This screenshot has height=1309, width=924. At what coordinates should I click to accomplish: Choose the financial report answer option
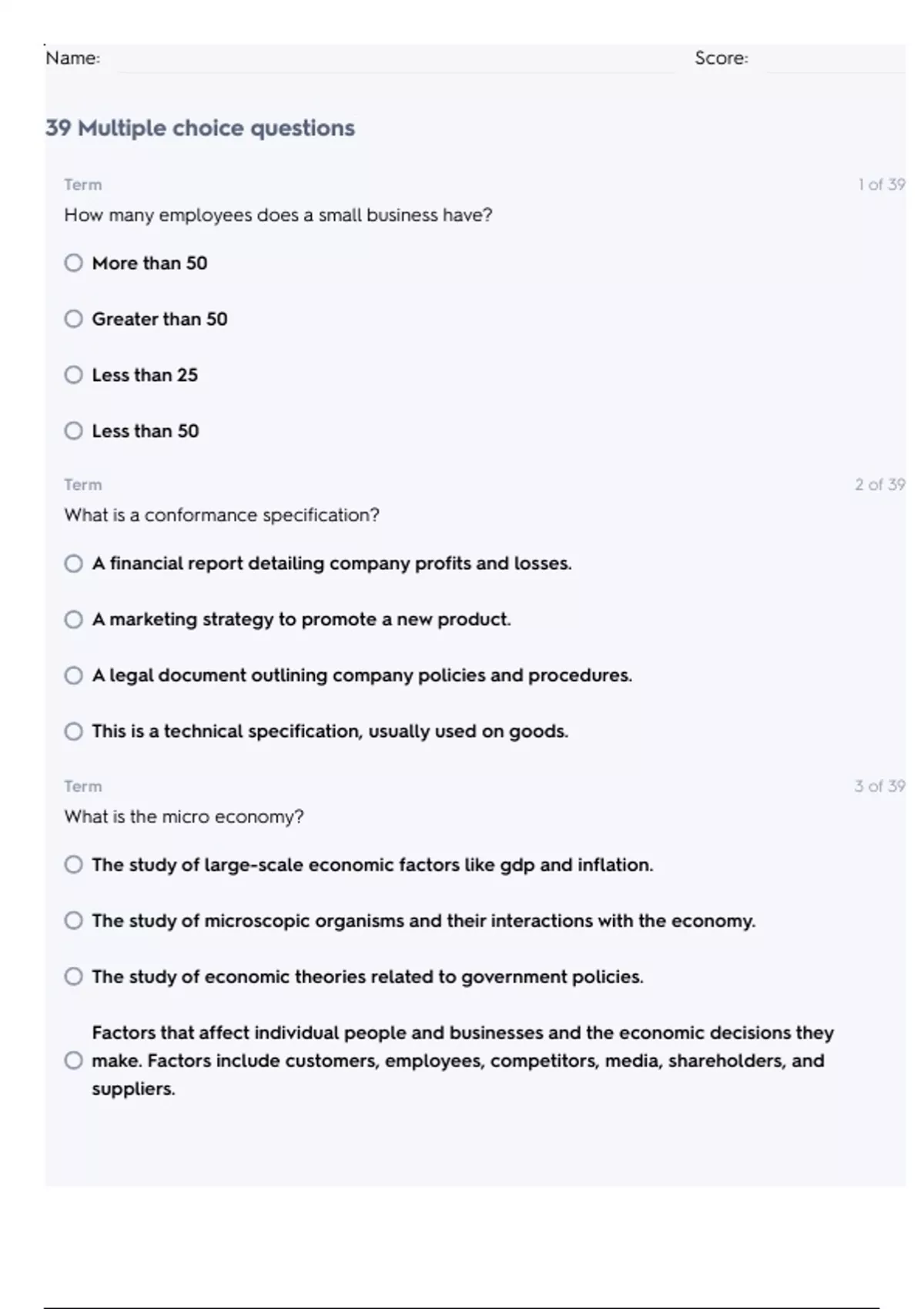click(73, 564)
